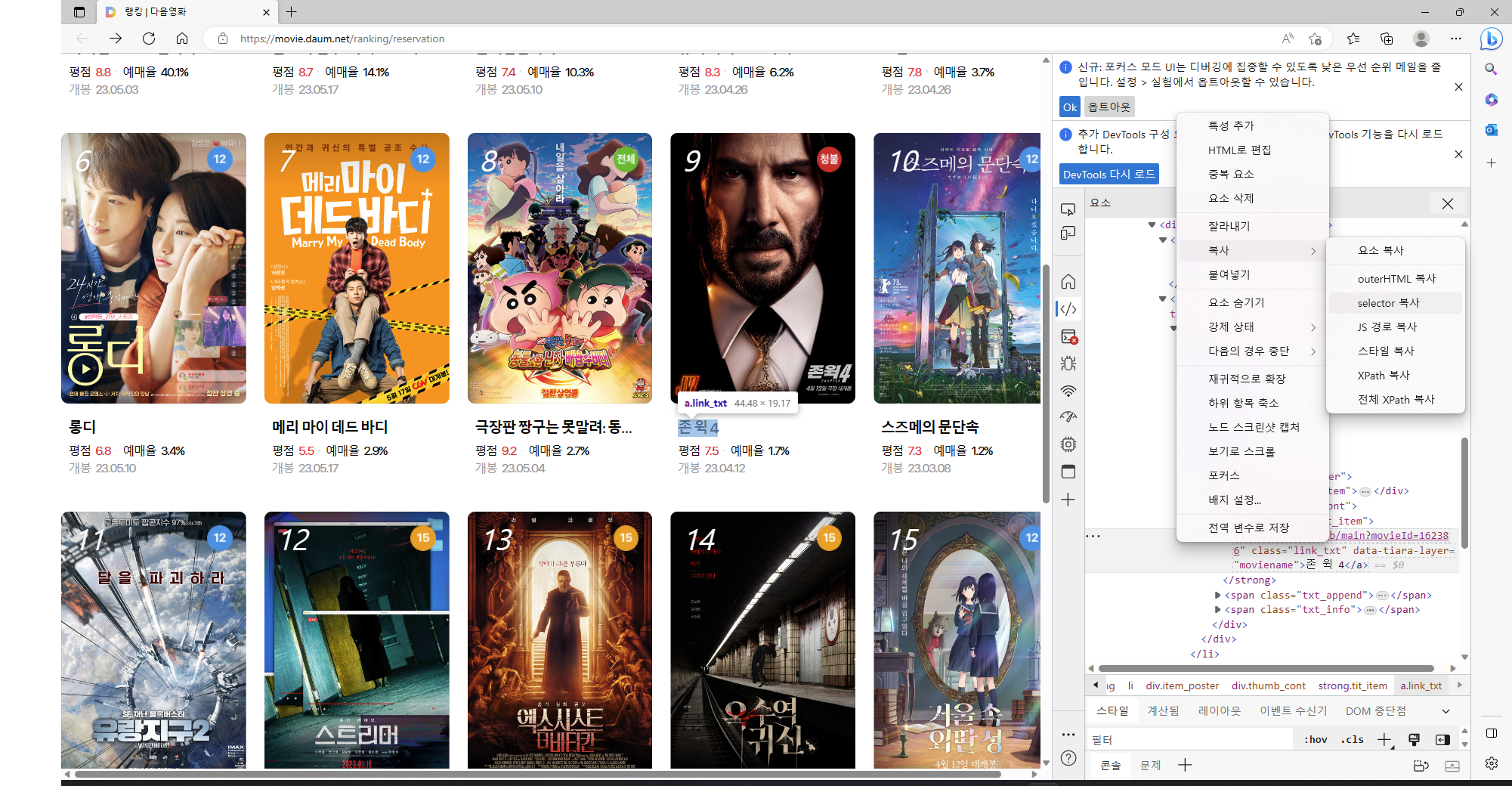The image size is (1512, 786).
Task: Open the Bing sidebar icon
Action: 1491,39
